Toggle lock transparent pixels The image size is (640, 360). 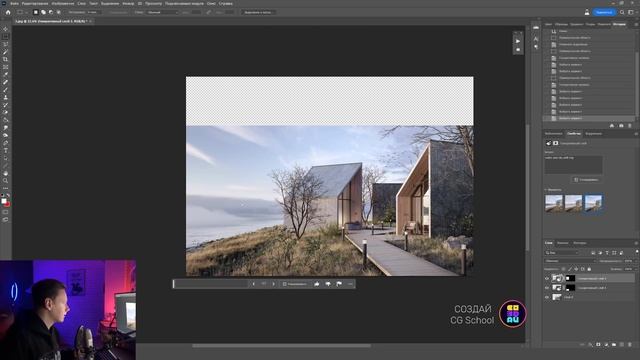coord(563,269)
